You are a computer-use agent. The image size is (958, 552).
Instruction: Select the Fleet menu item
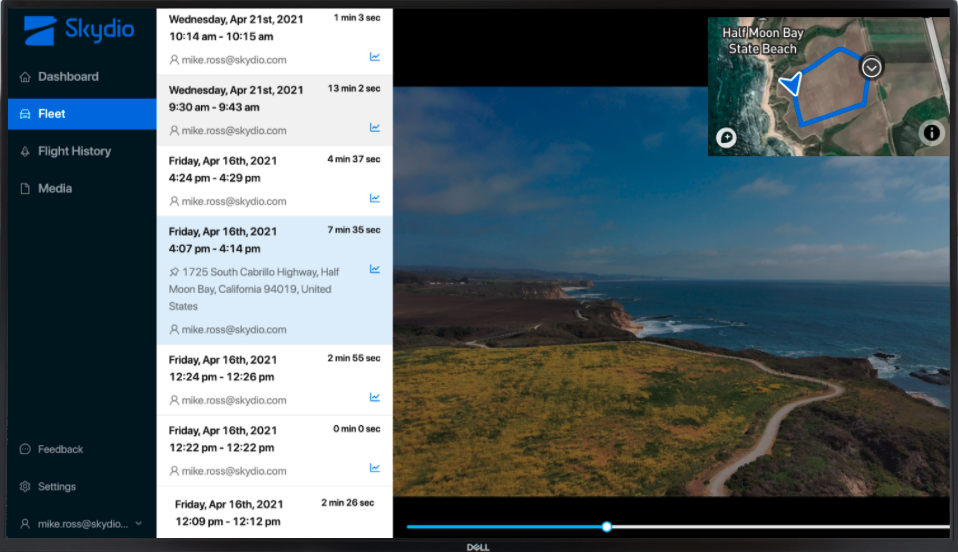click(52, 114)
